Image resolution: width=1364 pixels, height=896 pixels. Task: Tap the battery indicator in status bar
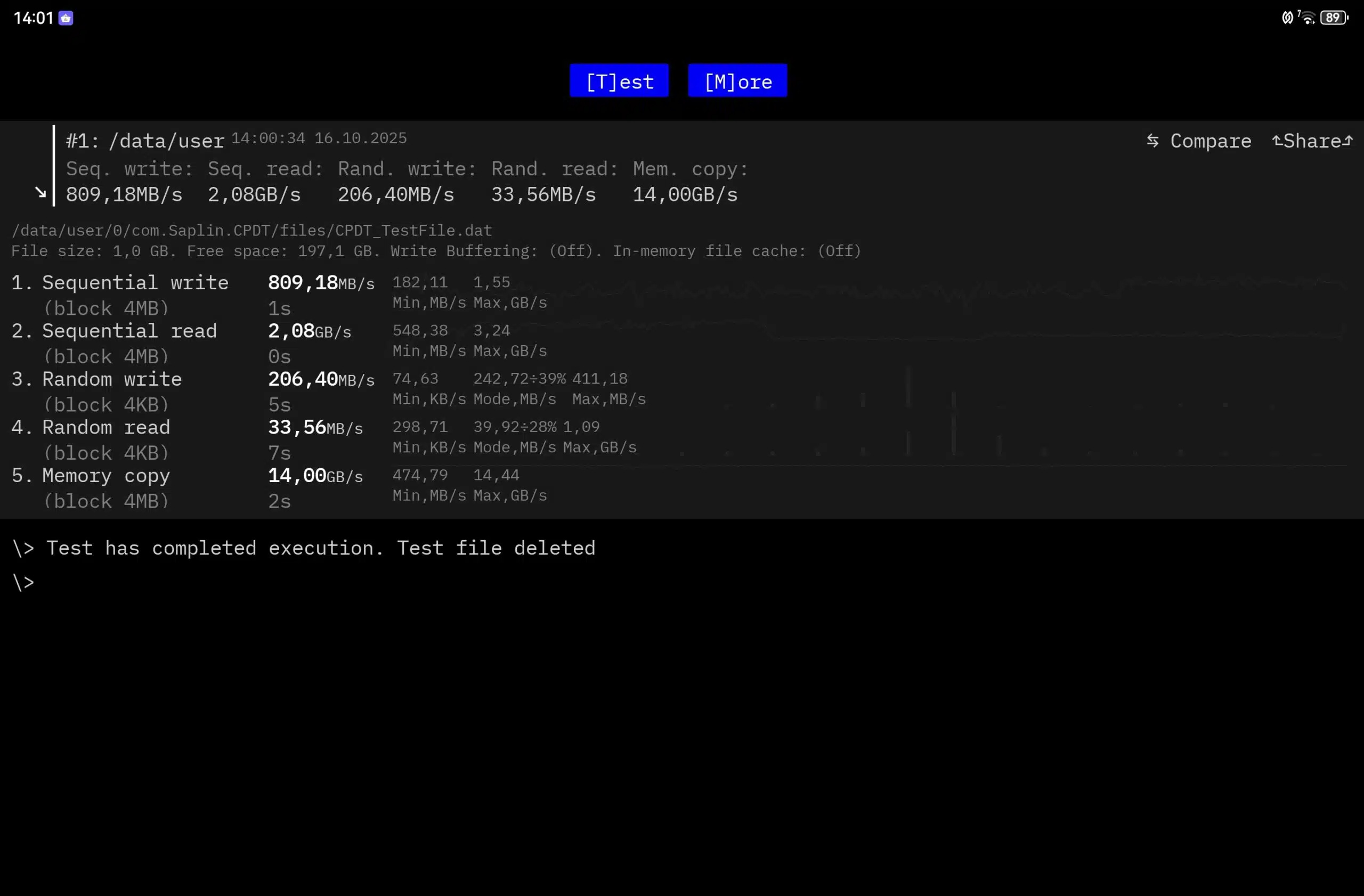point(1333,18)
